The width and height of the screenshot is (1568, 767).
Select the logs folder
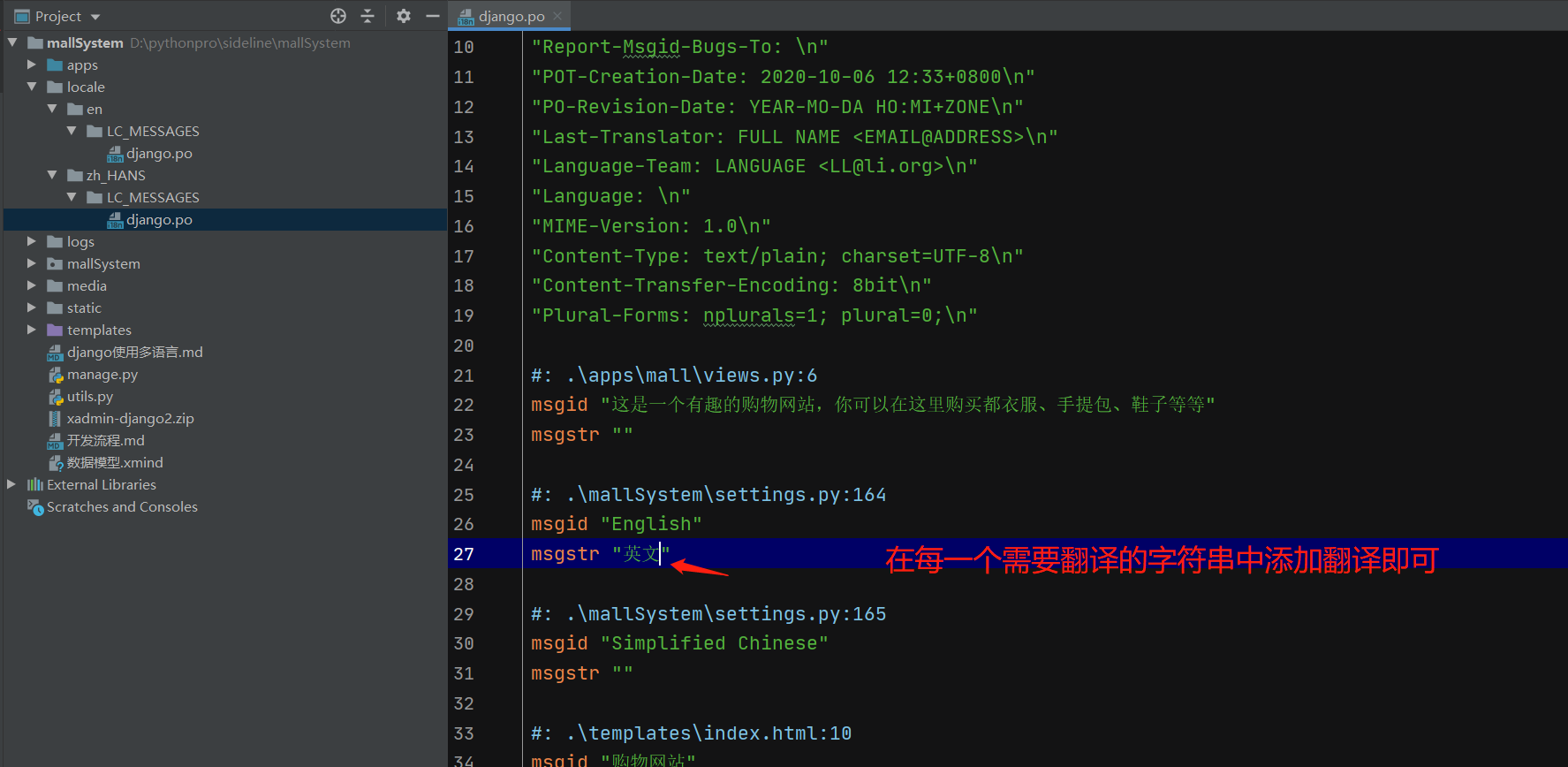(80, 241)
